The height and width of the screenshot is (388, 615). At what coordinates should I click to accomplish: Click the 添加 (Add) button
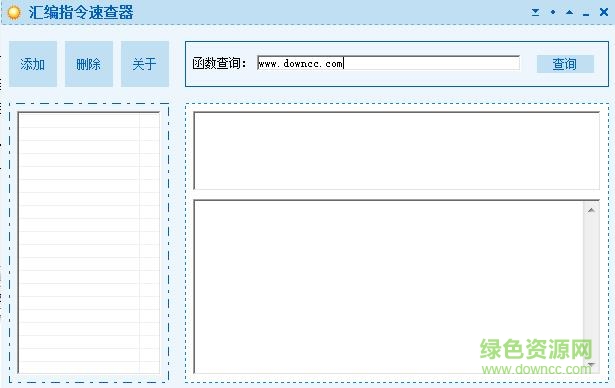(33, 64)
